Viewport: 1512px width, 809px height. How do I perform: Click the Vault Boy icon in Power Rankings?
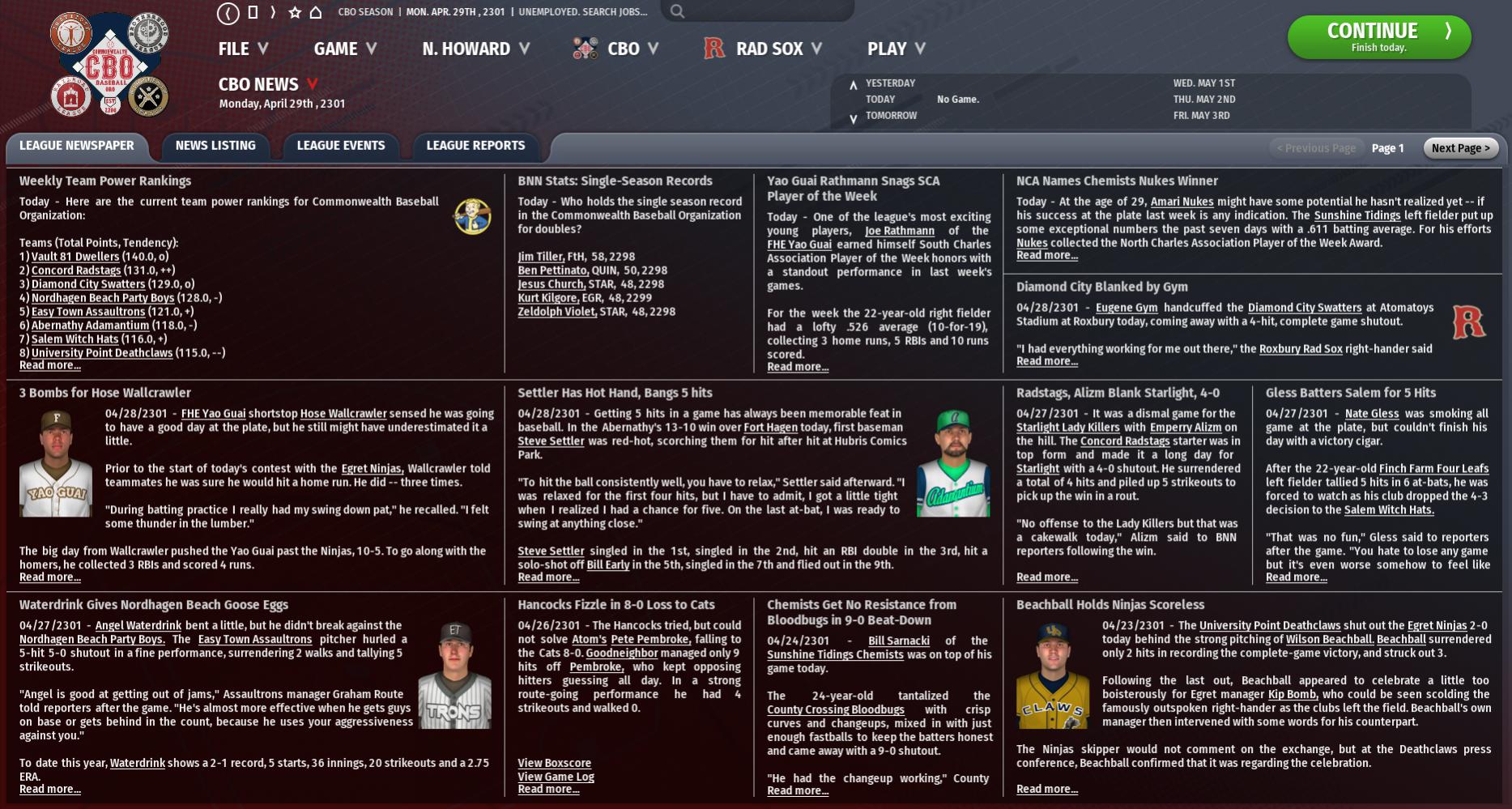(x=472, y=216)
